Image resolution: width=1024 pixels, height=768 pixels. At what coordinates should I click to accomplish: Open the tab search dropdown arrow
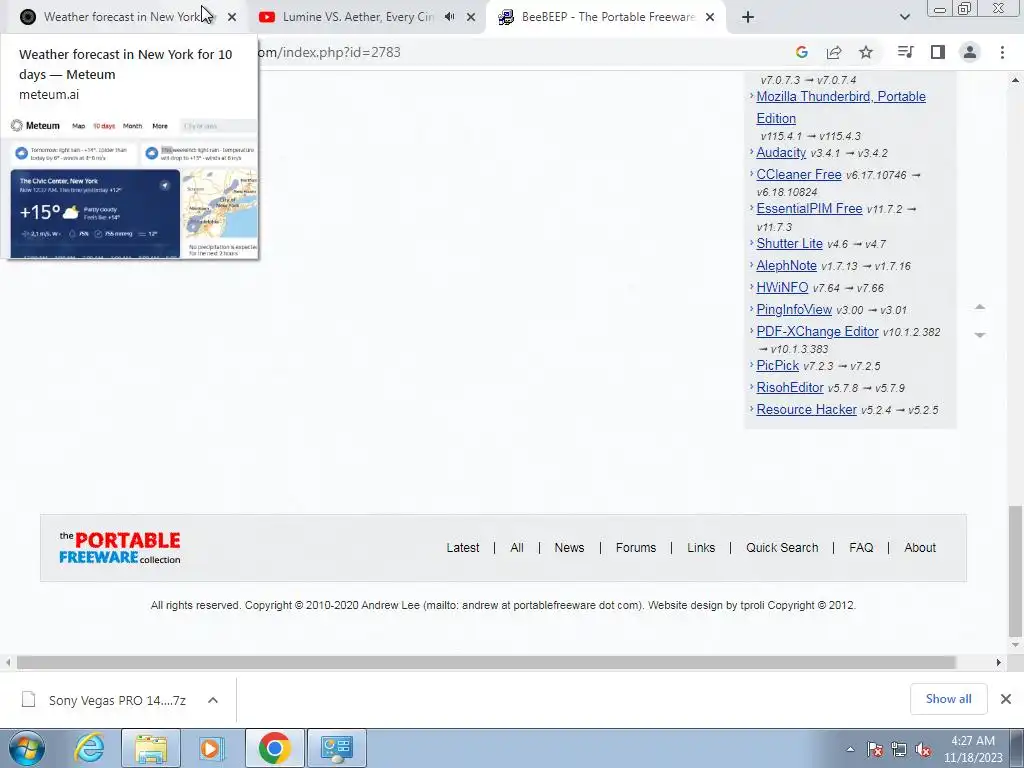tap(904, 17)
